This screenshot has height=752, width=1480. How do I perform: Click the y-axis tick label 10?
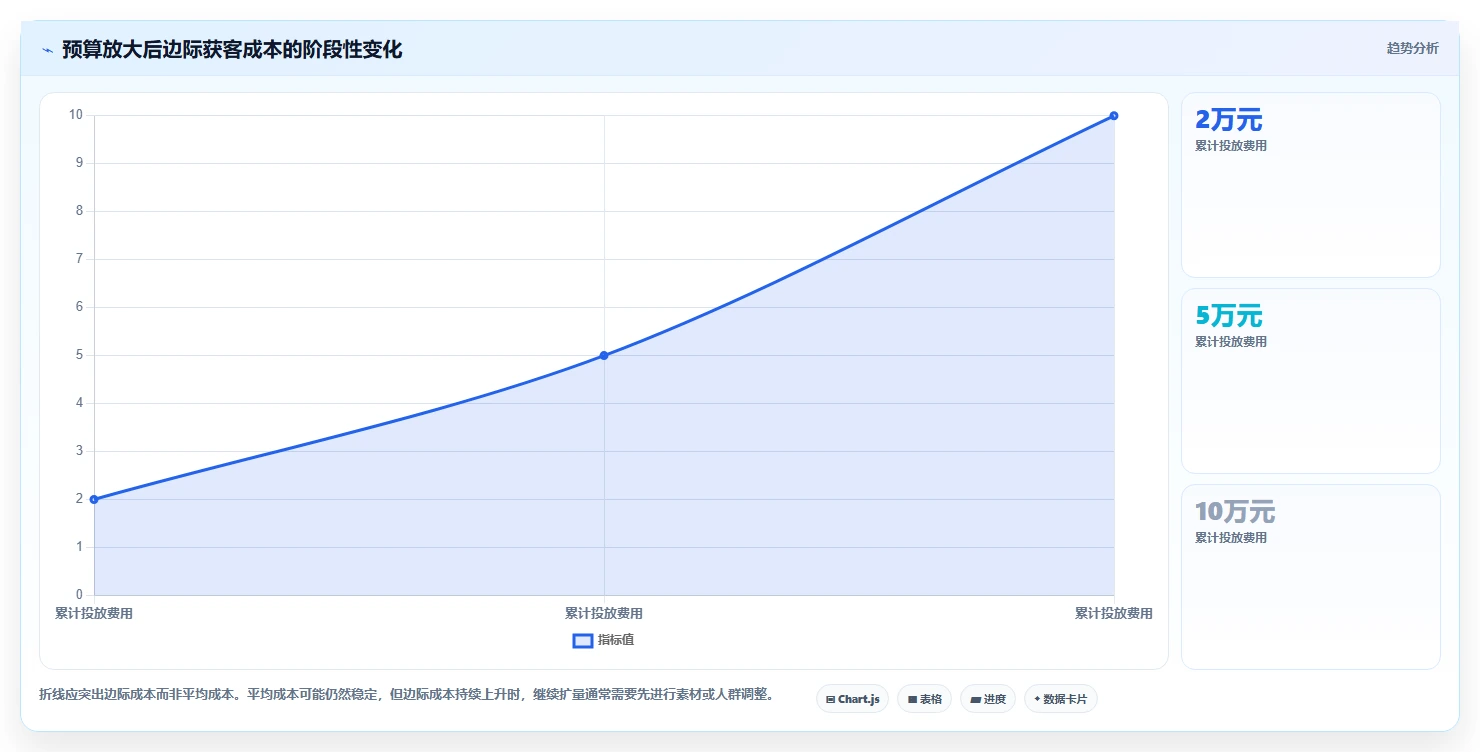click(x=76, y=115)
